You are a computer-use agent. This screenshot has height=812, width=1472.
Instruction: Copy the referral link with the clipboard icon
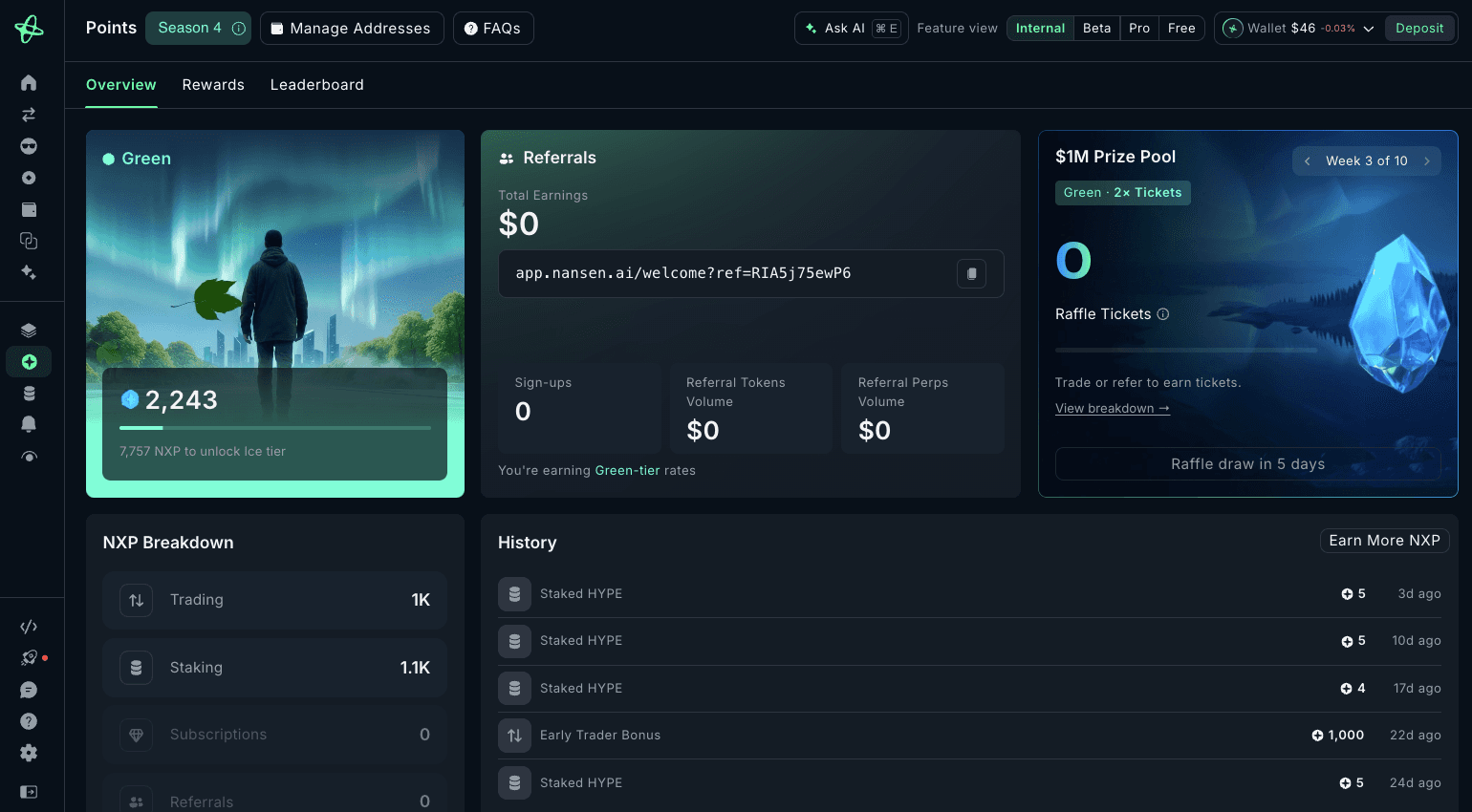971,273
